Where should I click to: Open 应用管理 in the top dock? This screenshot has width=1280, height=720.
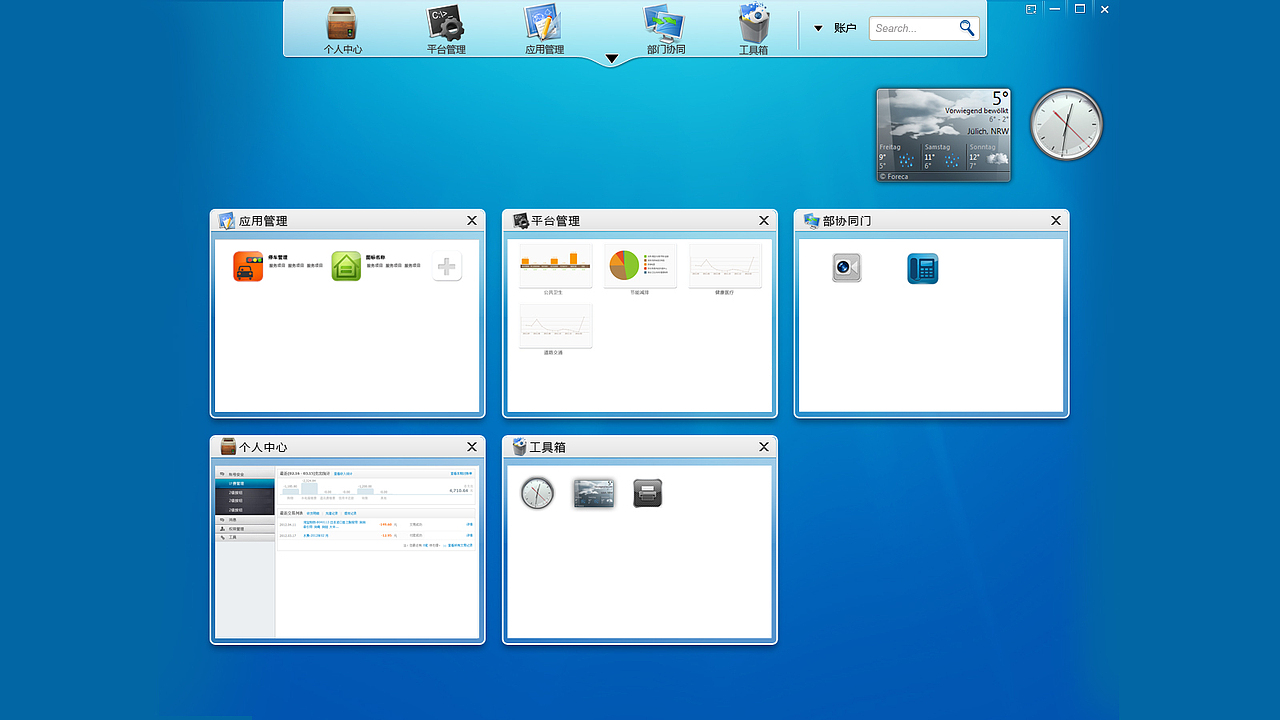[544, 28]
